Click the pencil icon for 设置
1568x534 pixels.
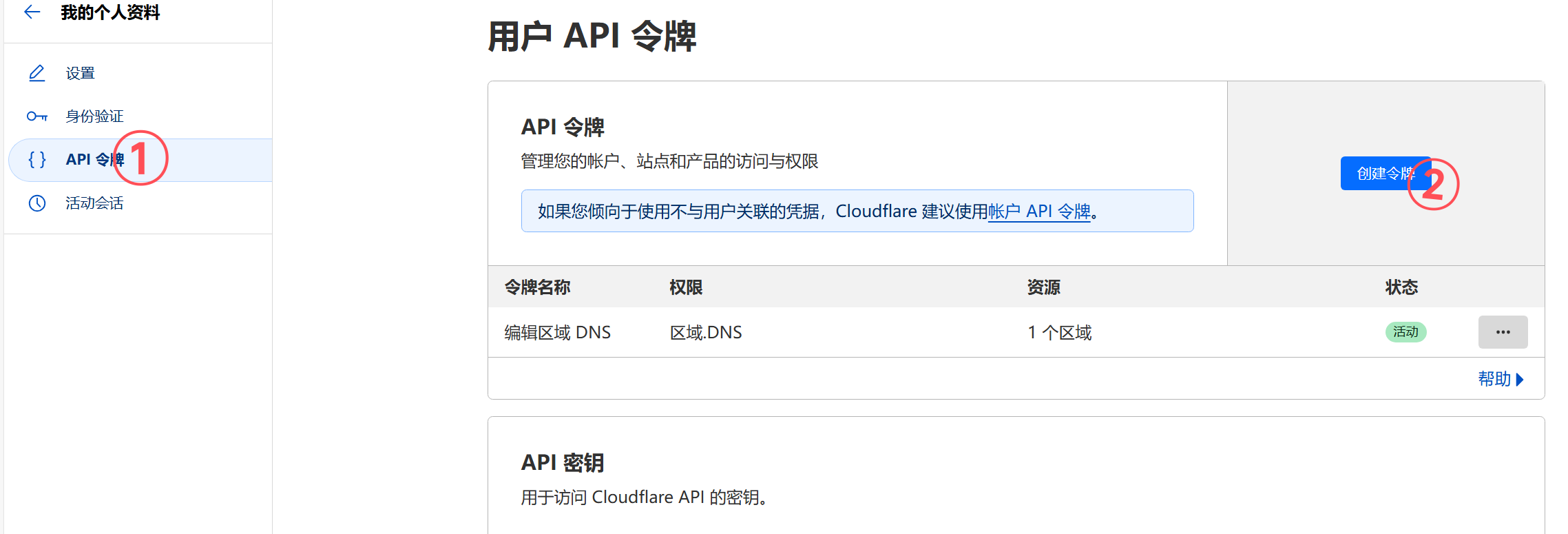point(36,73)
